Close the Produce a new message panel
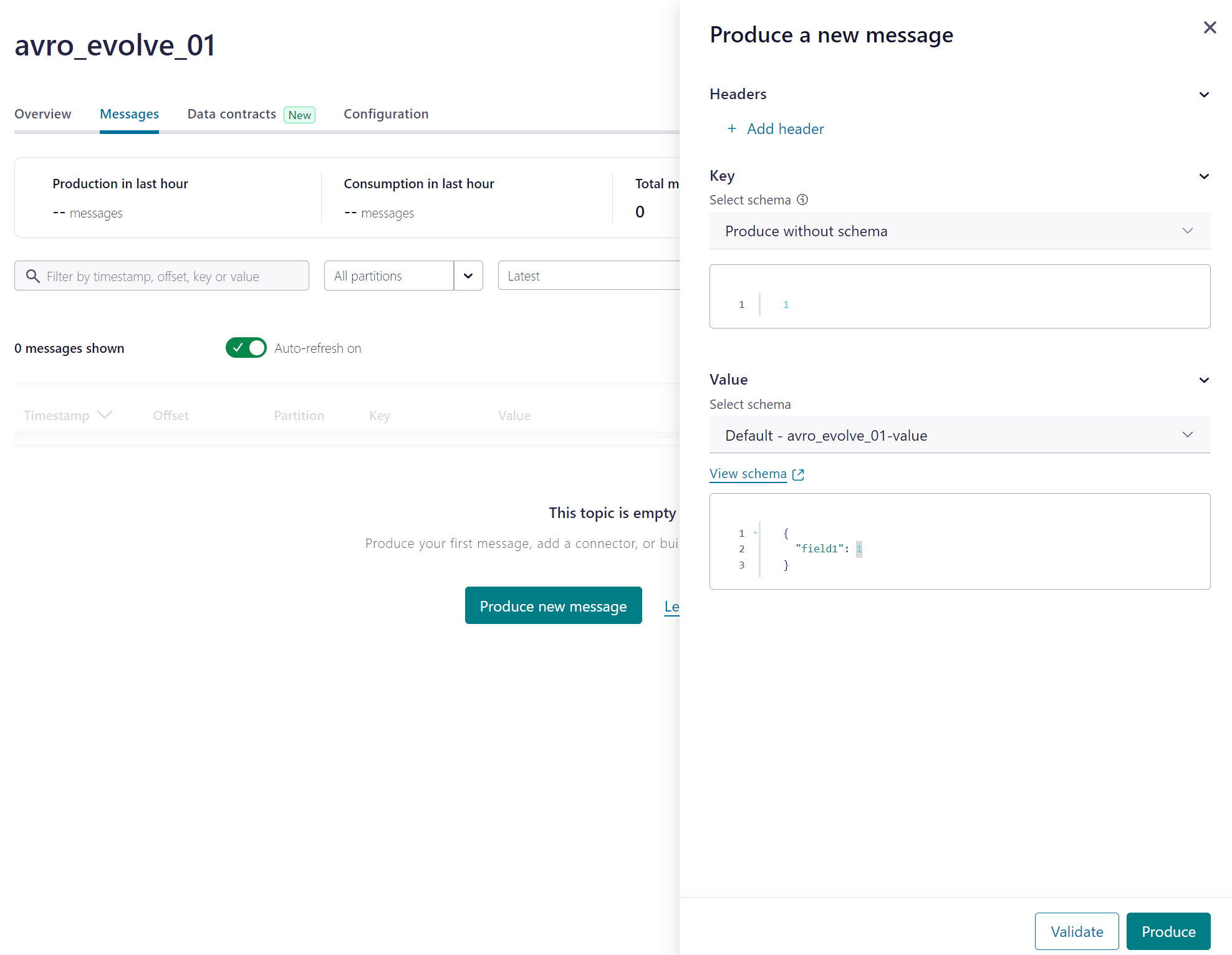 (1210, 27)
